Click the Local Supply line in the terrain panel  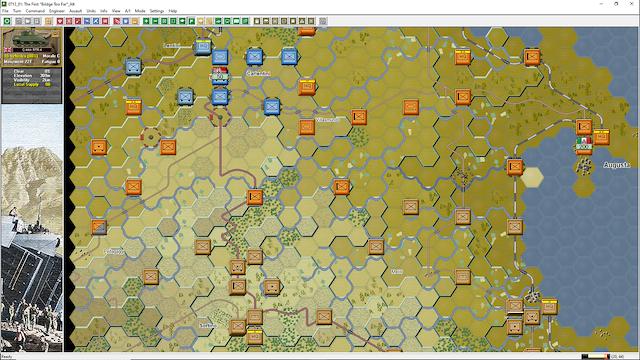point(31,84)
